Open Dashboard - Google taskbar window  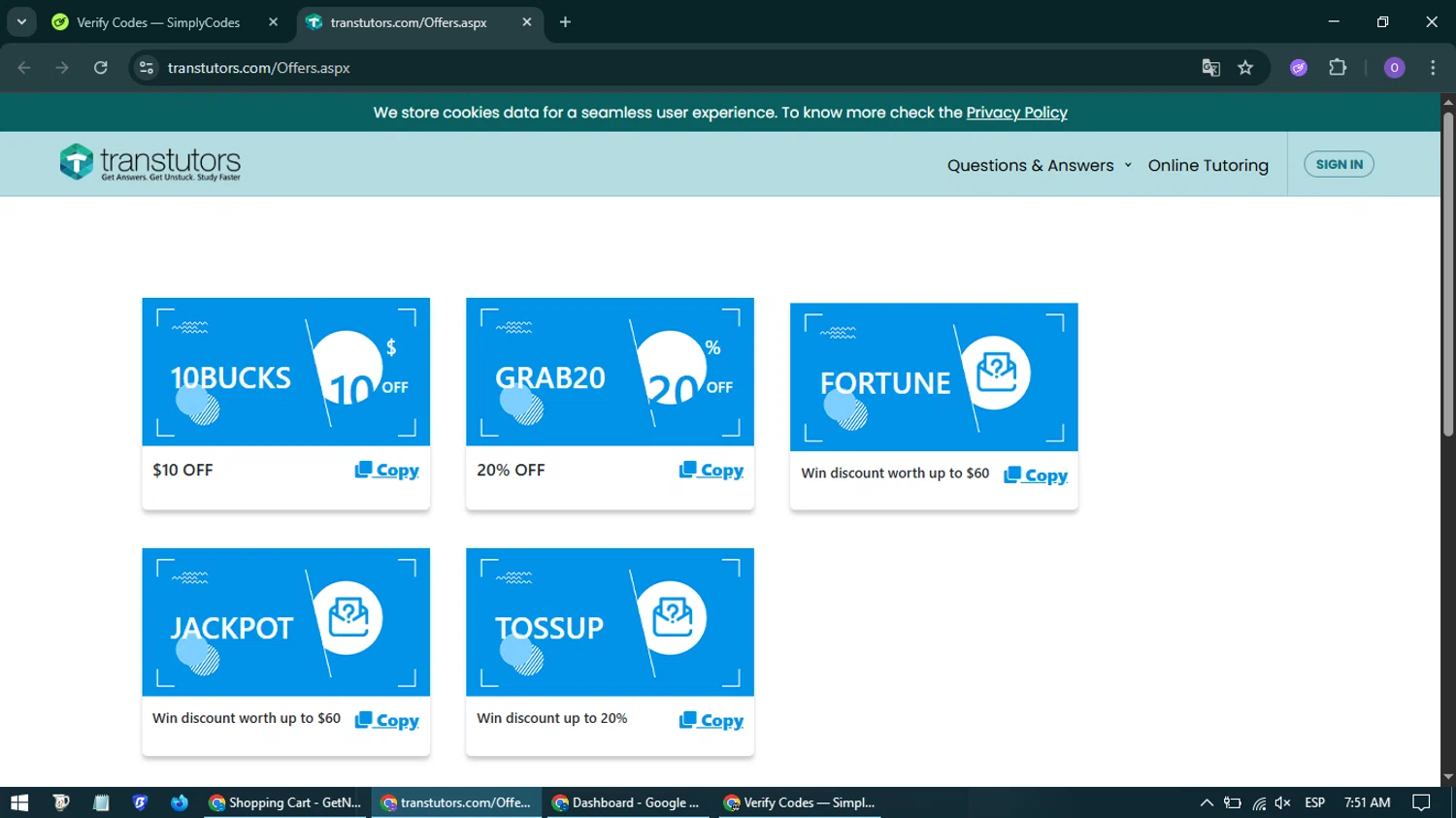click(627, 802)
